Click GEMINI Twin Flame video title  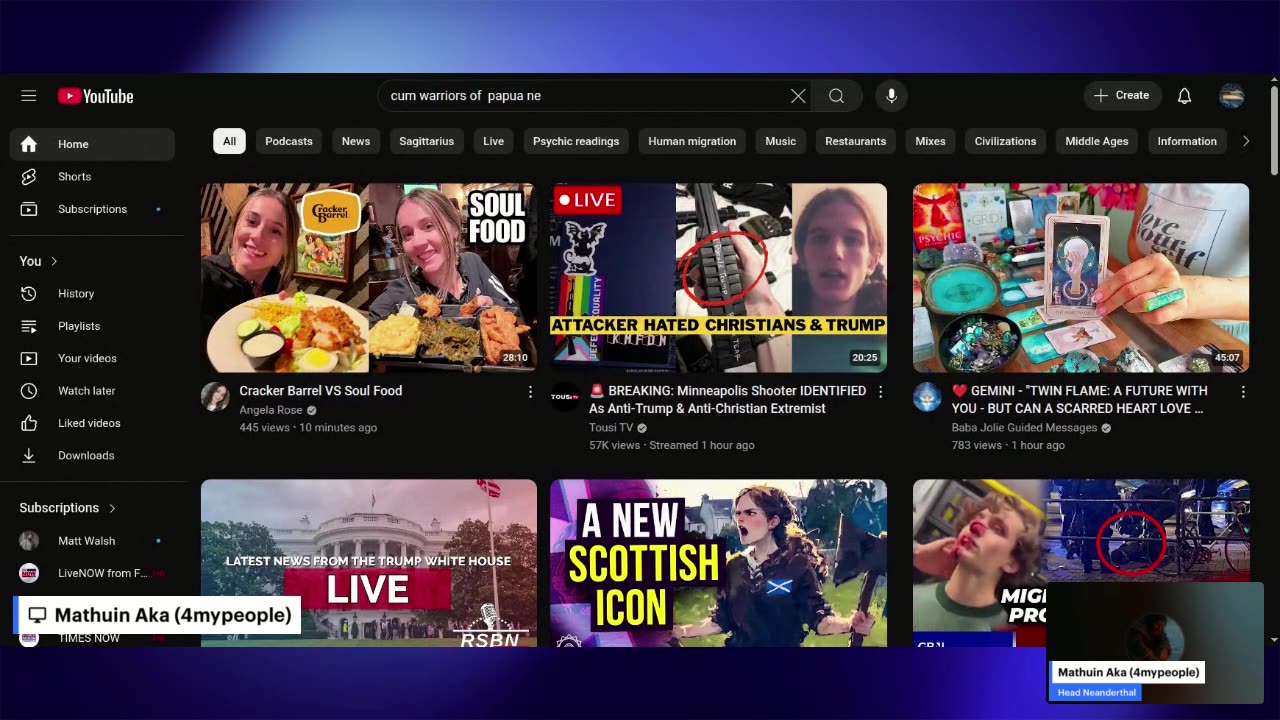1080,400
